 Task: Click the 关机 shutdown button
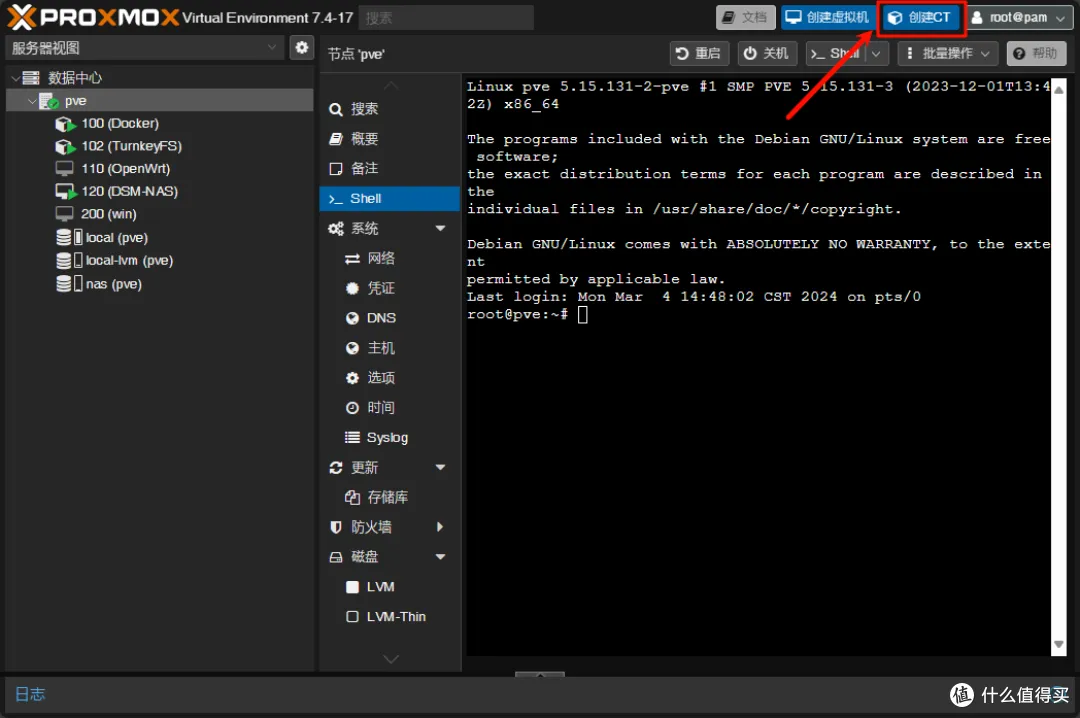coord(767,53)
